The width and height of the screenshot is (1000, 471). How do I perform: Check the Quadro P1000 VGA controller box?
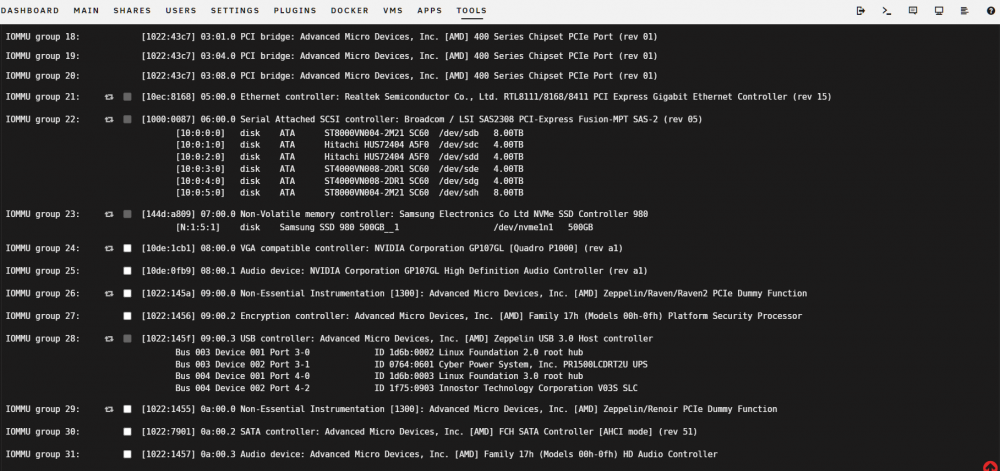(x=128, y=248)
